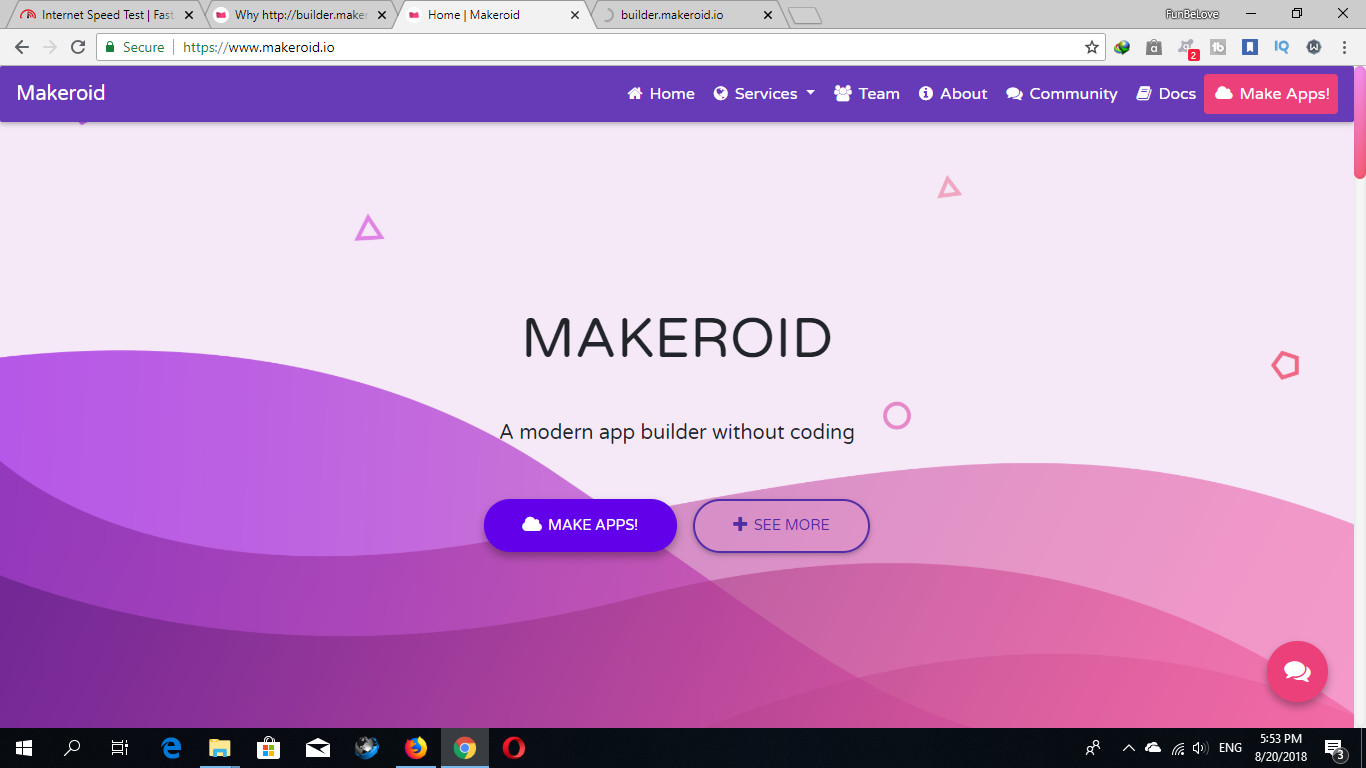The height and width of the screenshot is (768, 1366).
Task: Visit the Community link
Action: [x=1062, y=94]
